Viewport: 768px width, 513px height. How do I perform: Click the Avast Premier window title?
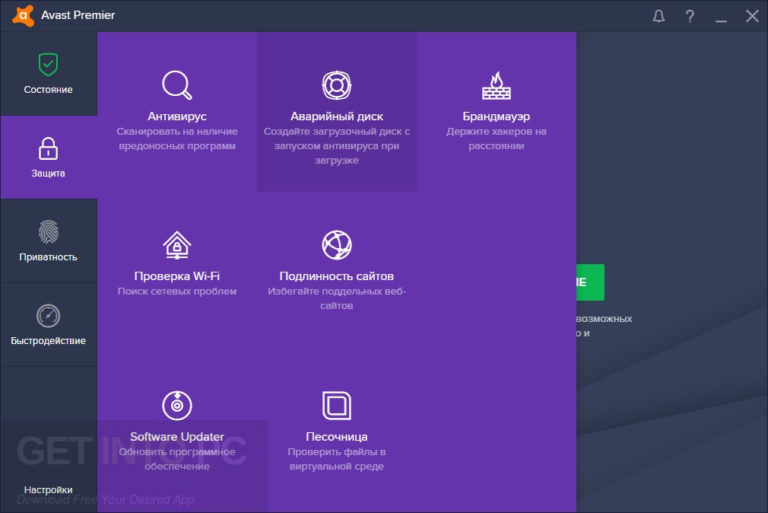[78, 15]
